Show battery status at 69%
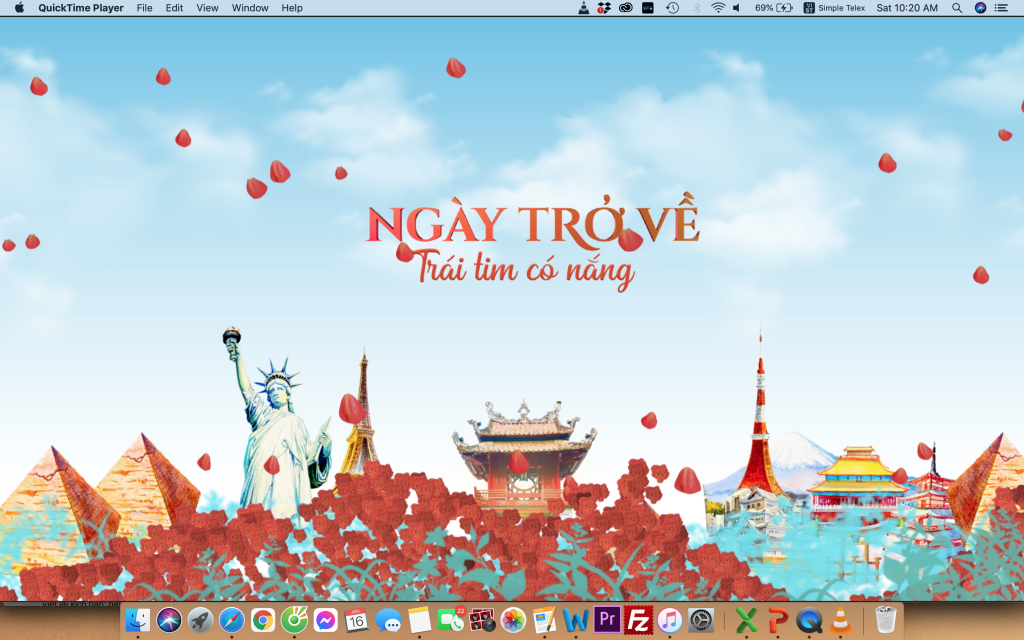Screen dimensions: 1024x640 point(774,8)
